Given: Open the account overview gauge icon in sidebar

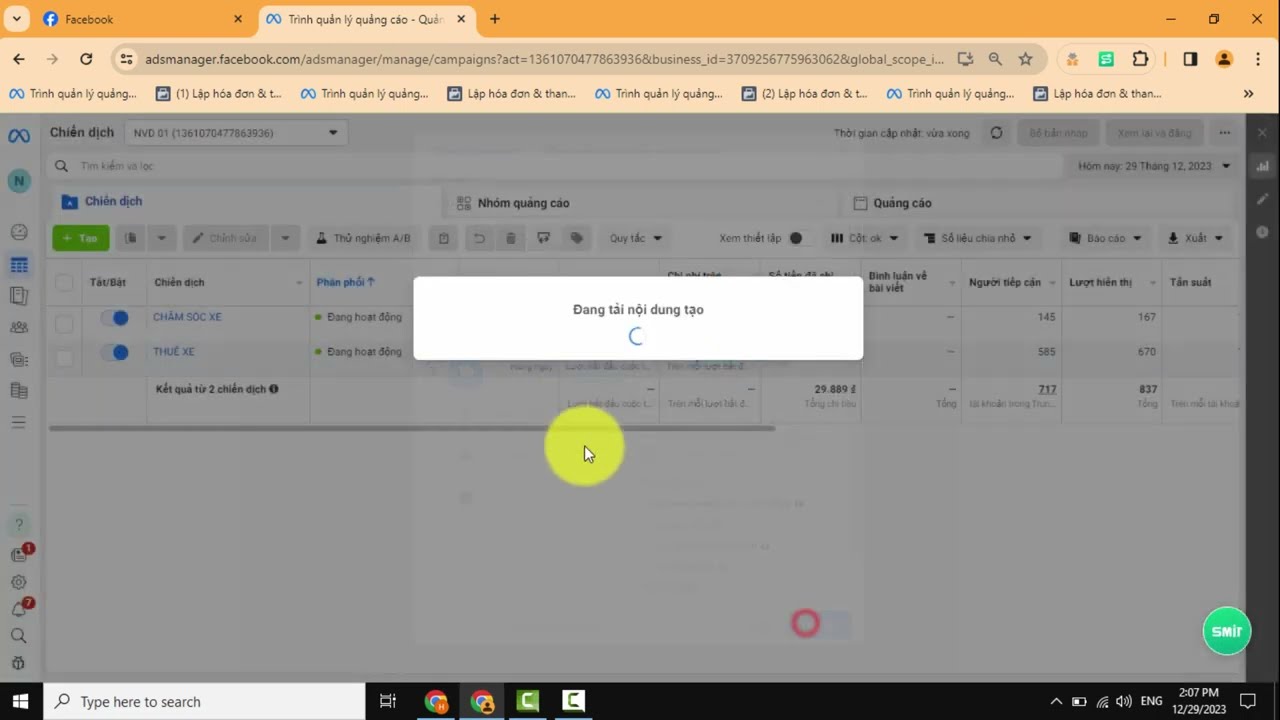Looking at the screenshot, I should point(18,232).
